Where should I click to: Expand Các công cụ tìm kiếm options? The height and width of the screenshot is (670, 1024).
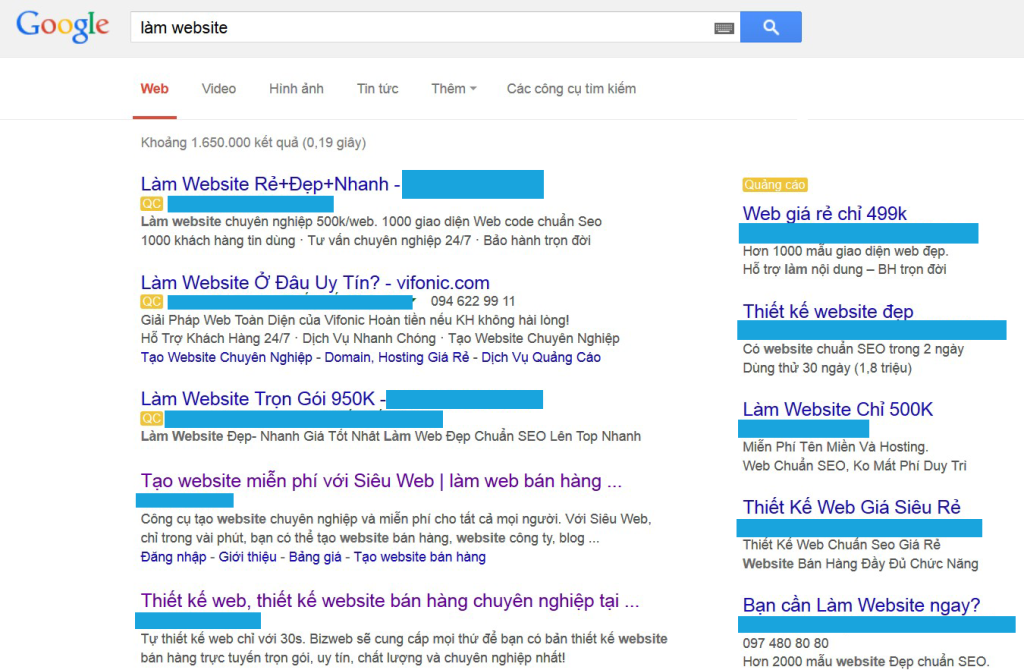click(570, 88)
